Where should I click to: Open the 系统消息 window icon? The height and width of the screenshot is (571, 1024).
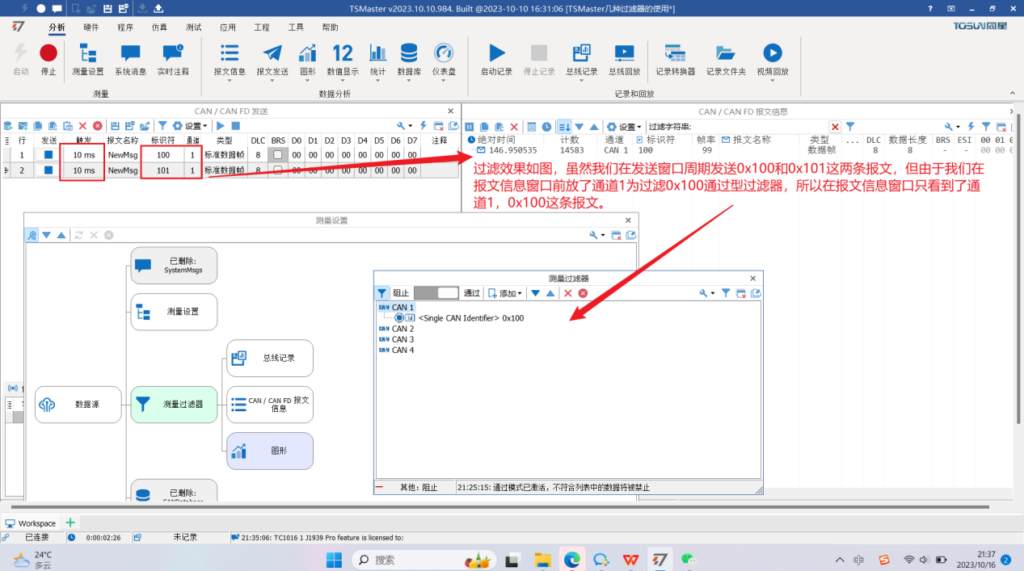click(x=130, y=56)
